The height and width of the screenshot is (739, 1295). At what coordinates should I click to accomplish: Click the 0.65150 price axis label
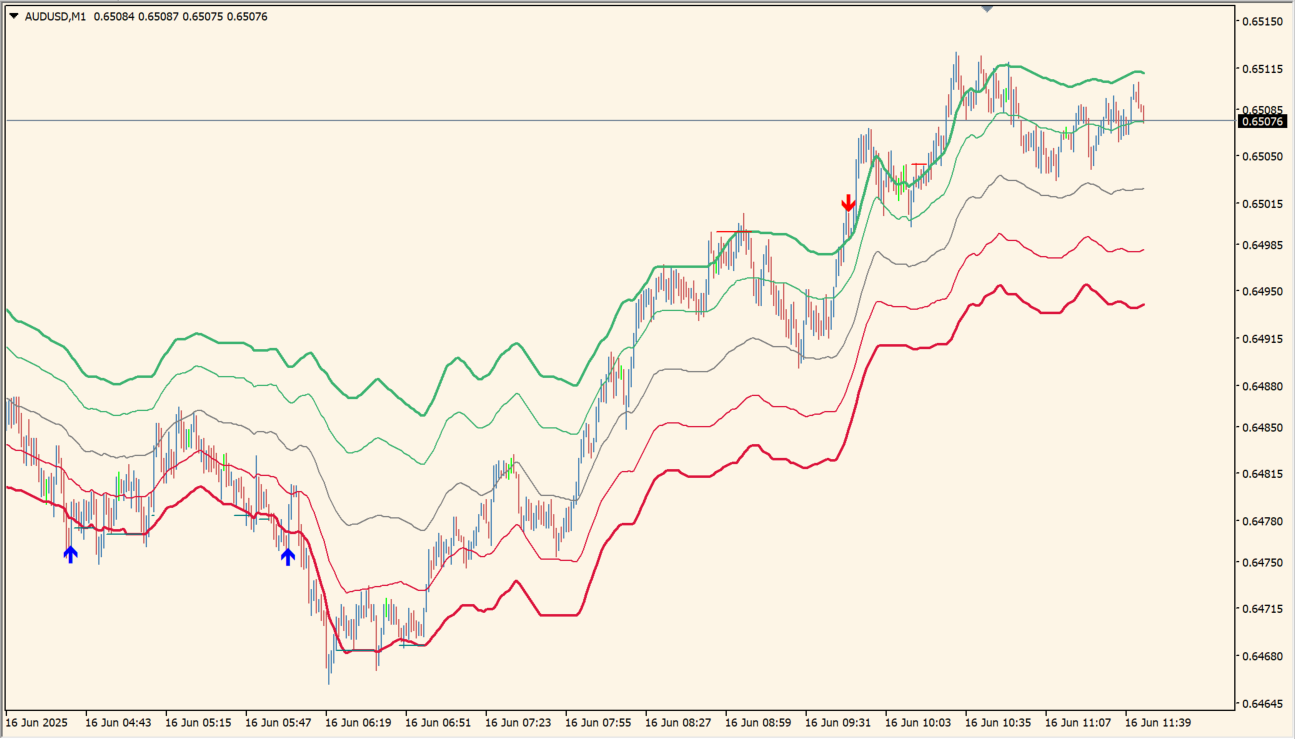click(x=1264, y=21)
